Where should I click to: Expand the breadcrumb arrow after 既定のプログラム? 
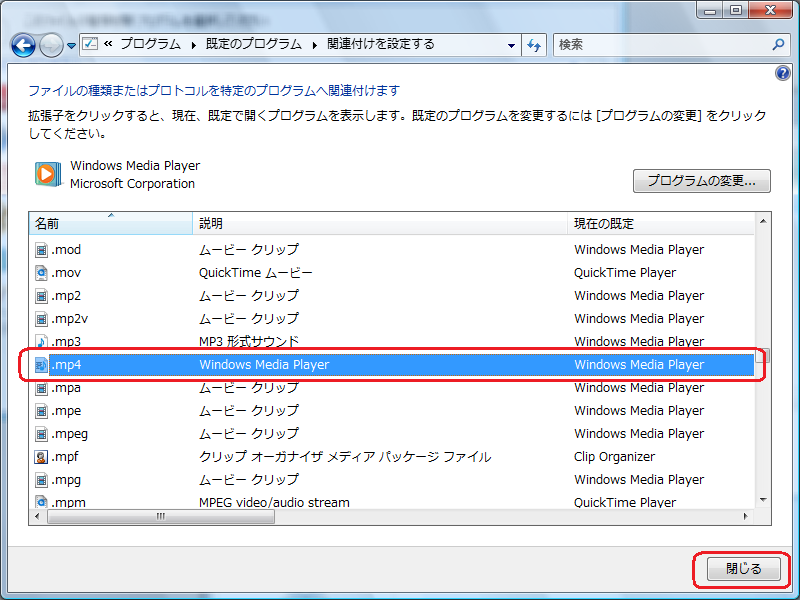tap(316, 45)
